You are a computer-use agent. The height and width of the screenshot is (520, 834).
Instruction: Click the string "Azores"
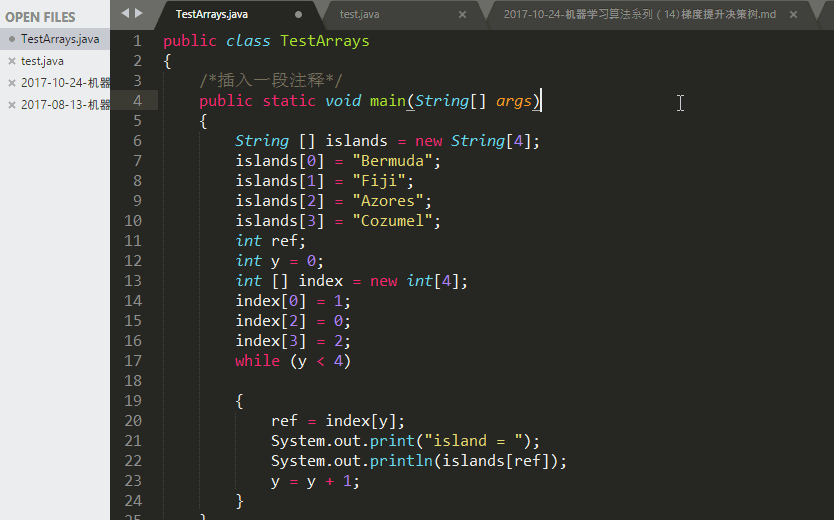click(x=388, y=201)
